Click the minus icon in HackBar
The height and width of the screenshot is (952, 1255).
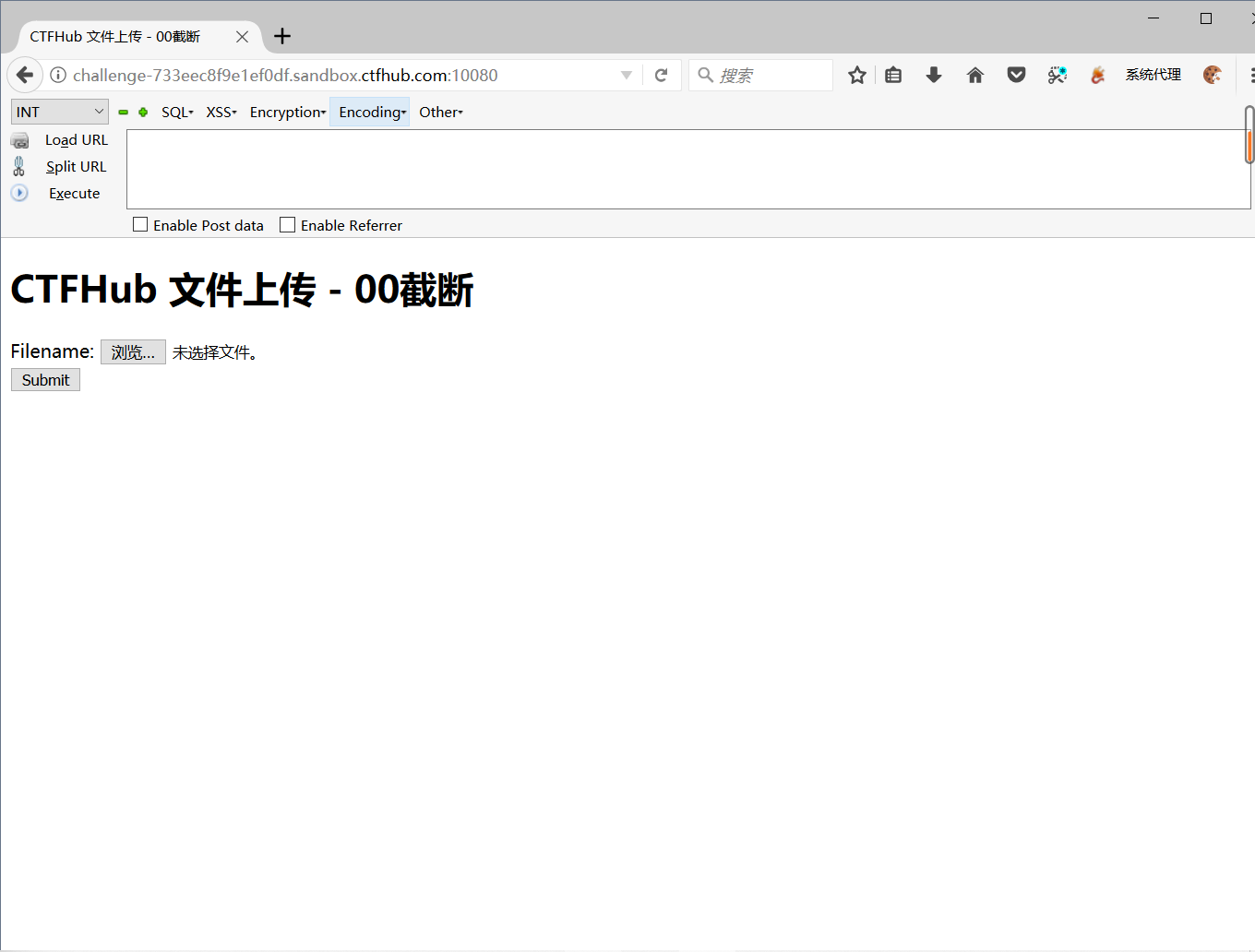tap(123, 112)
